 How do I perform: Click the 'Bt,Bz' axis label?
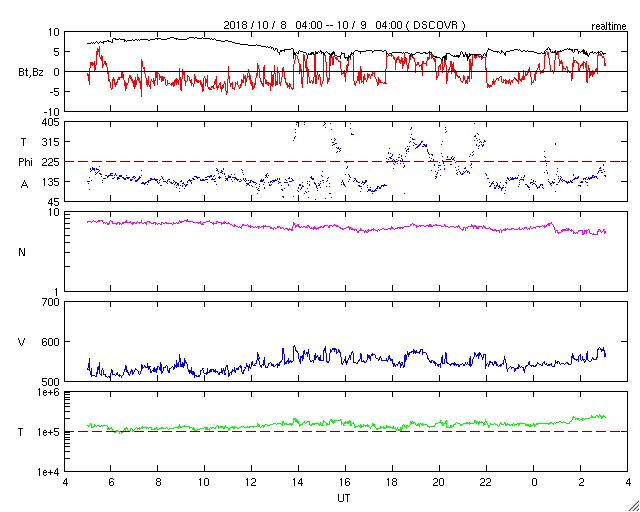coord(31,73)
